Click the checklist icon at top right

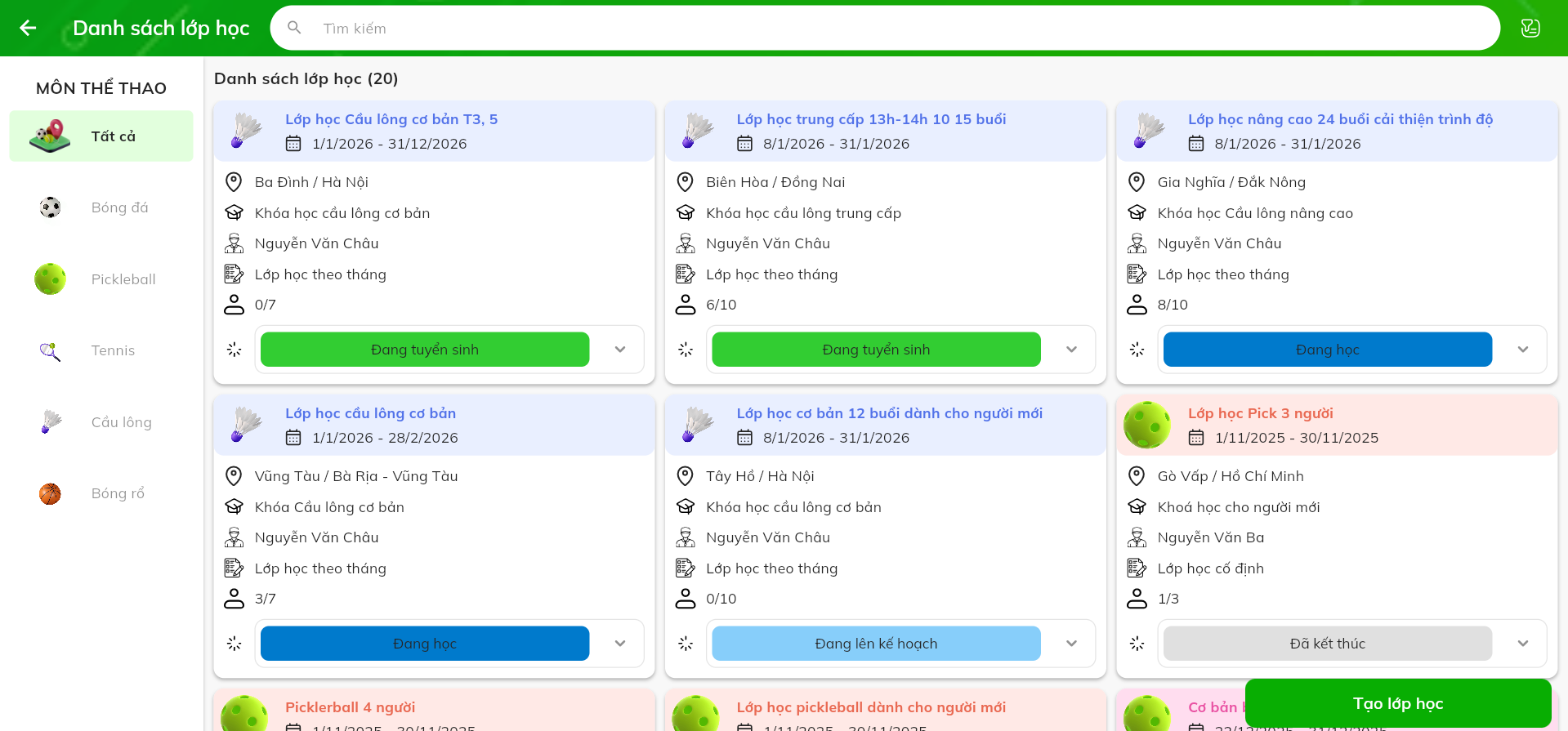tap(1530, 28)
